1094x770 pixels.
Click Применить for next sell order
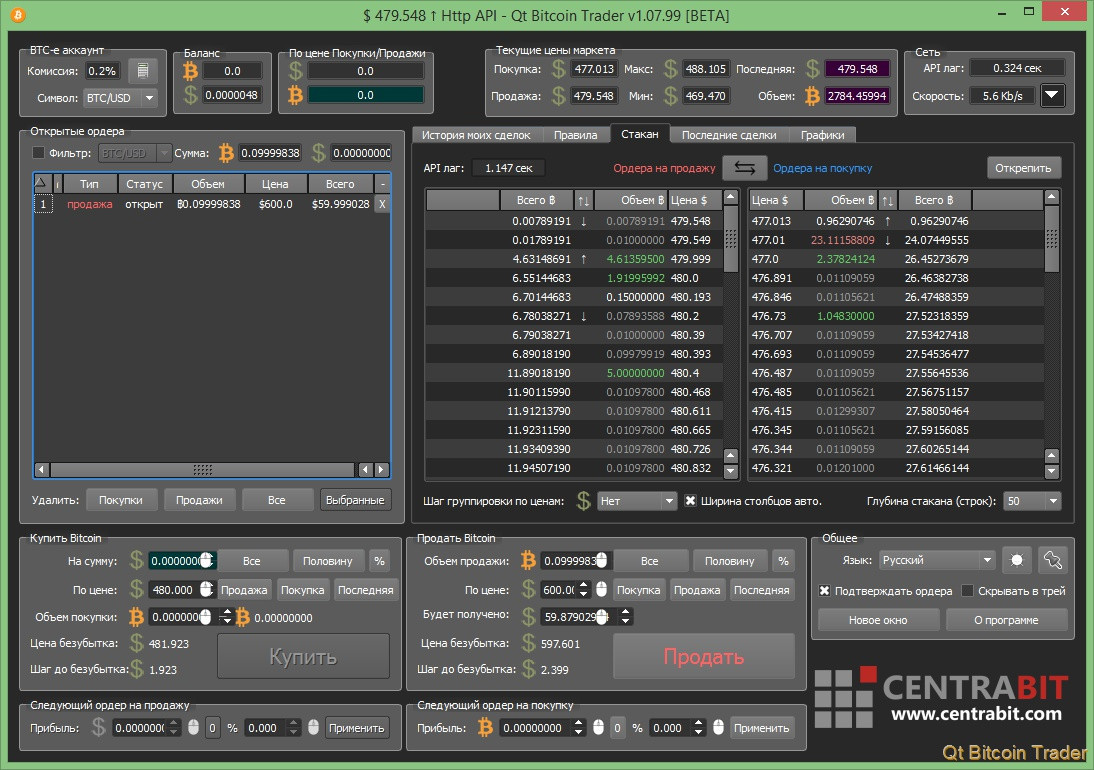pos(357,727)
